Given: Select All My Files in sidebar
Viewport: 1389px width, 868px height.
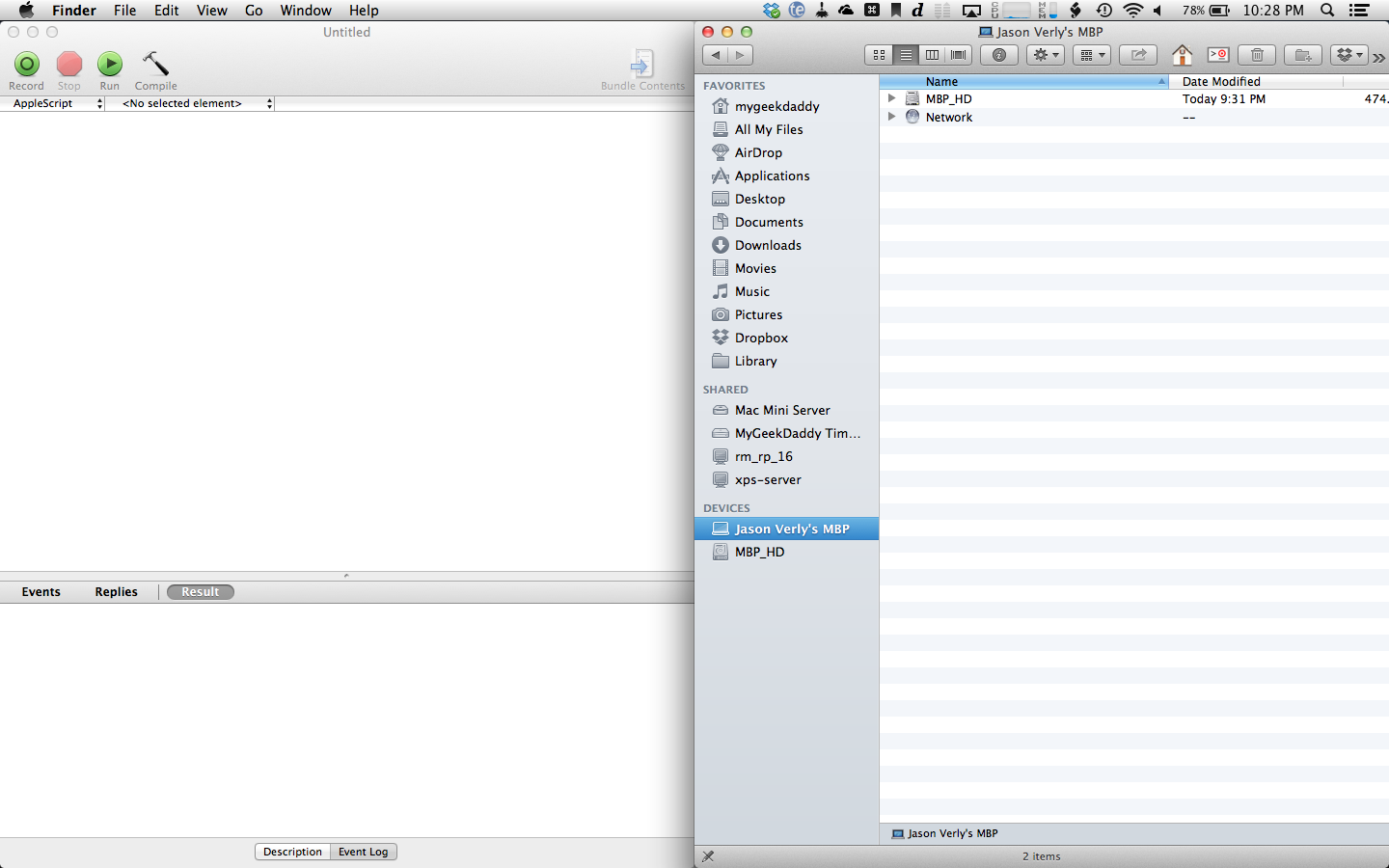Looking at the screenshot, I should pyautogui.click(x=786, y=129).
